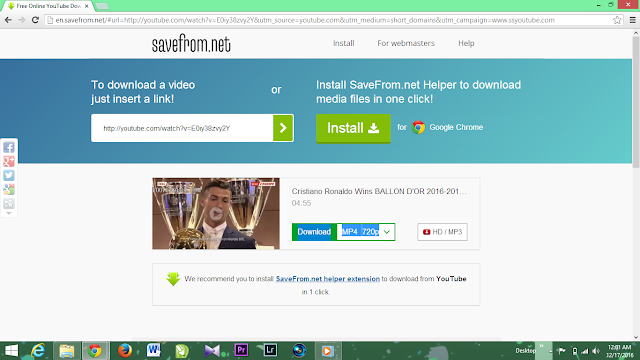Click the Chrome forward arrow

point(22,20)
